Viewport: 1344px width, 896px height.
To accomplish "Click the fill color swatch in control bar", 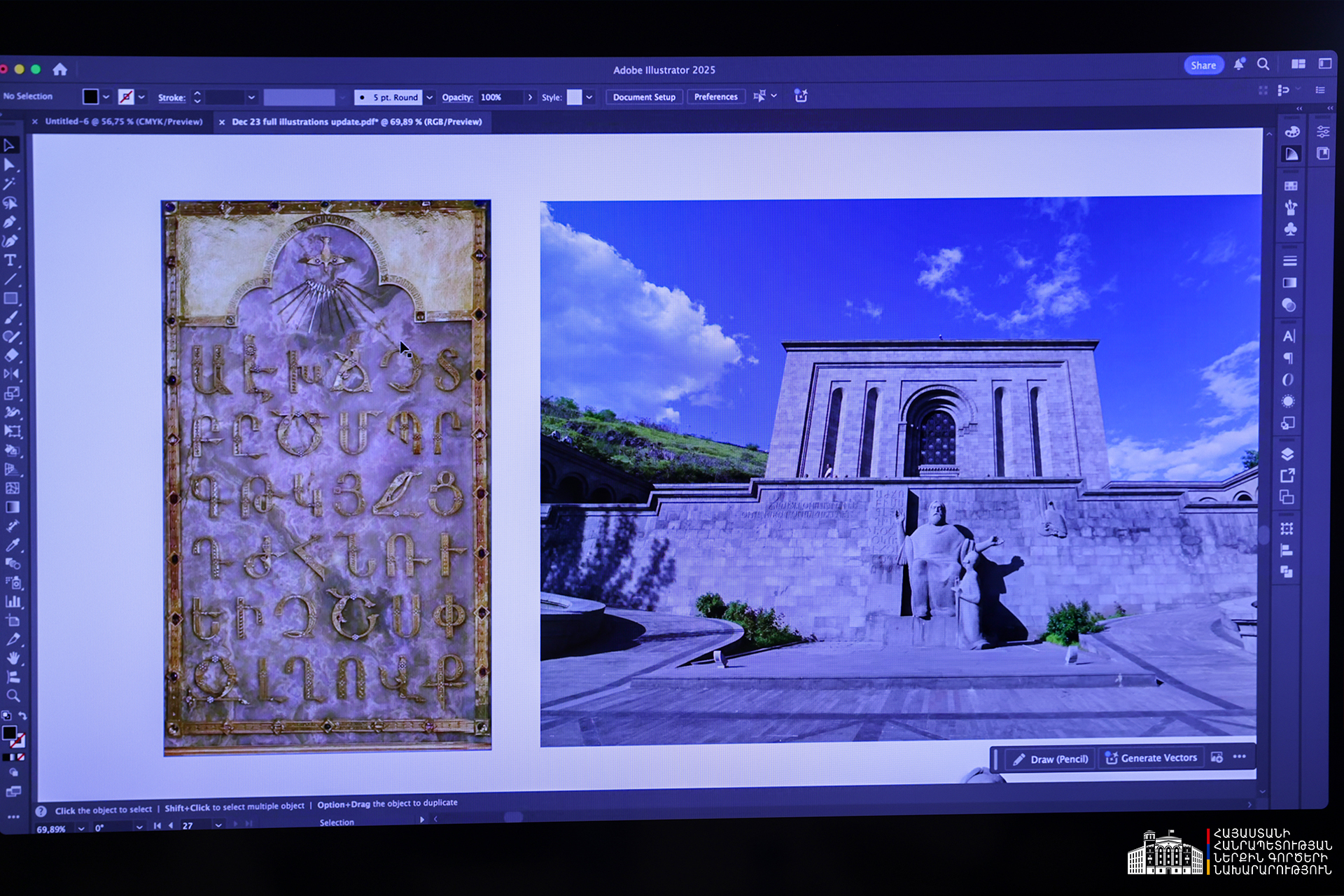I will pyautogui.click(x=91, y=97).
